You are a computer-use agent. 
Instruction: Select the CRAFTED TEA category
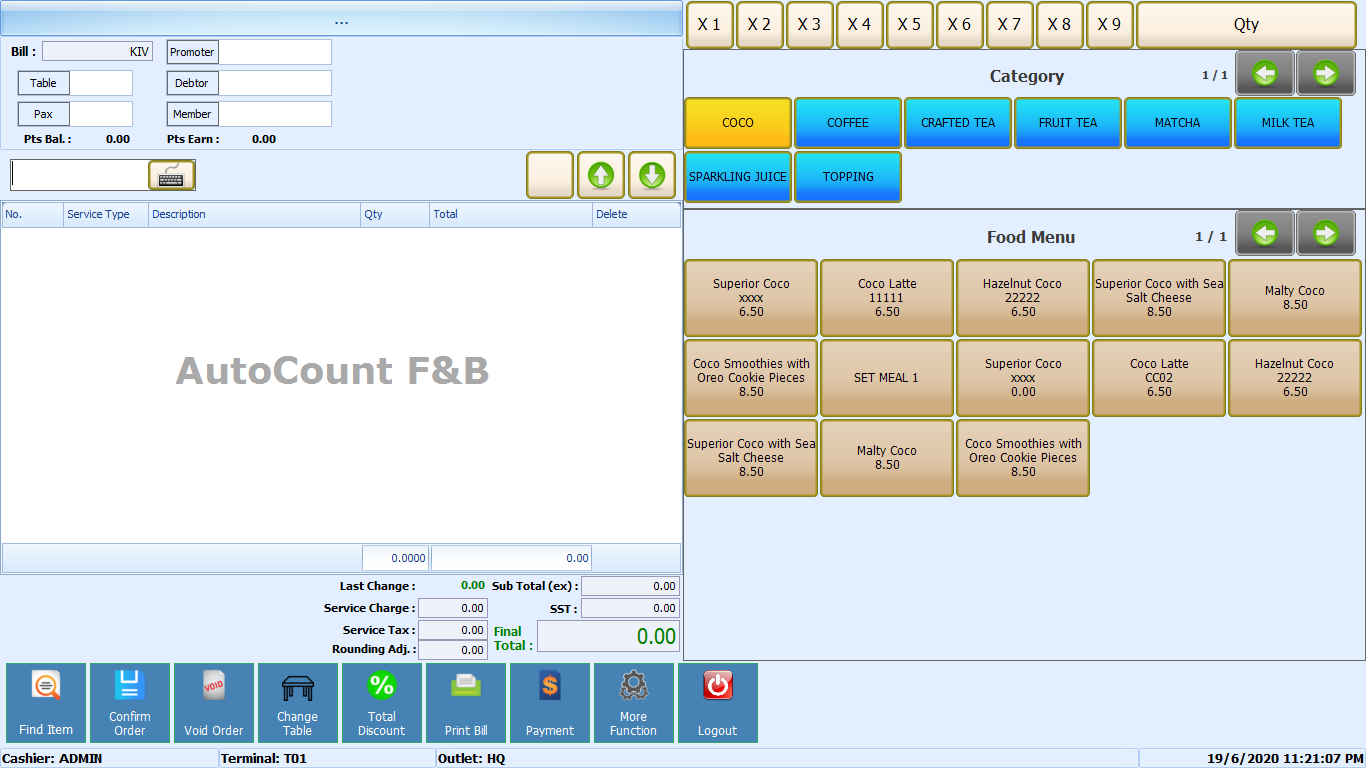pos(958,123)
